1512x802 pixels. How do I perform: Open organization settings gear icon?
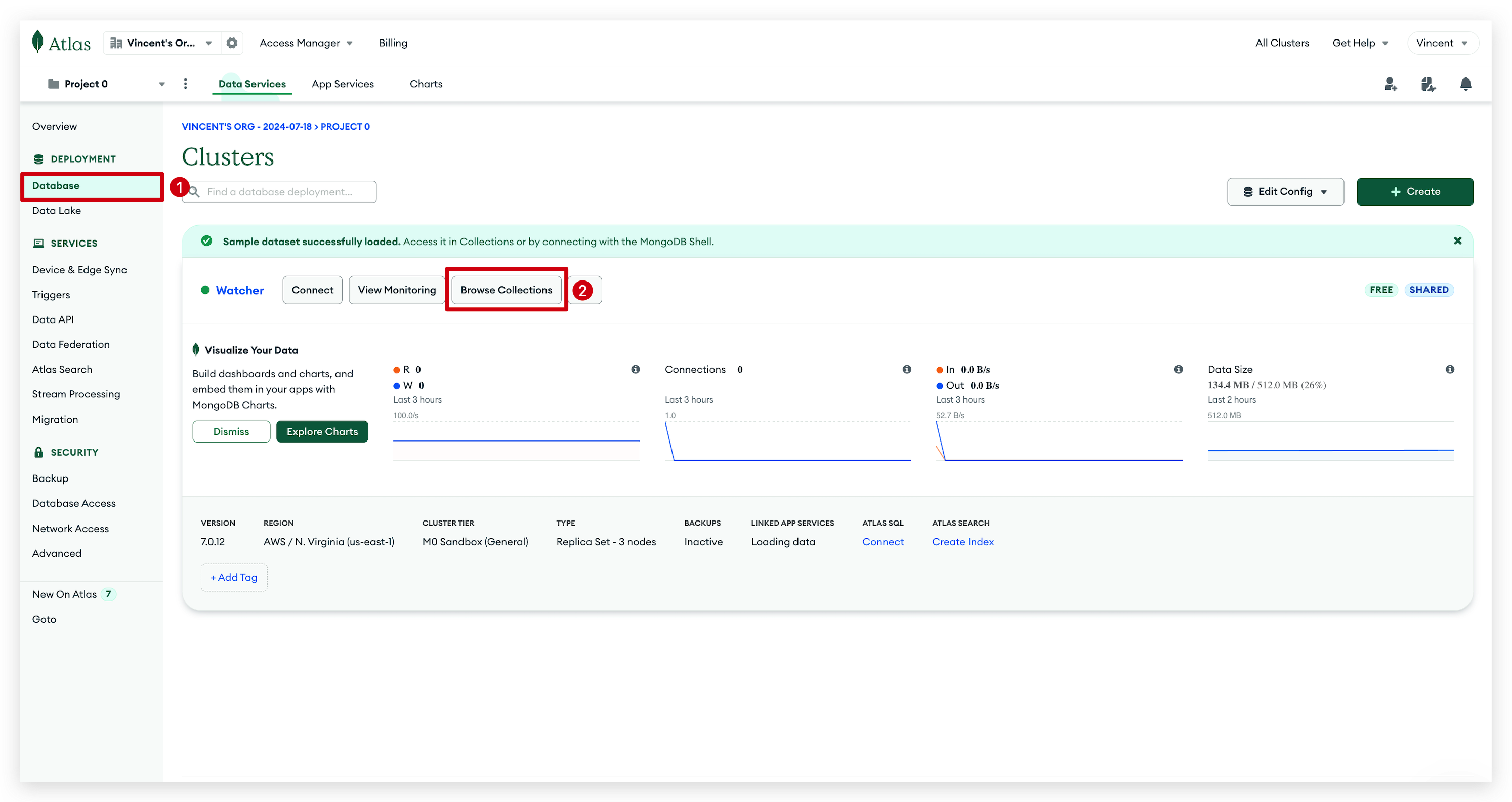(232, 43)
